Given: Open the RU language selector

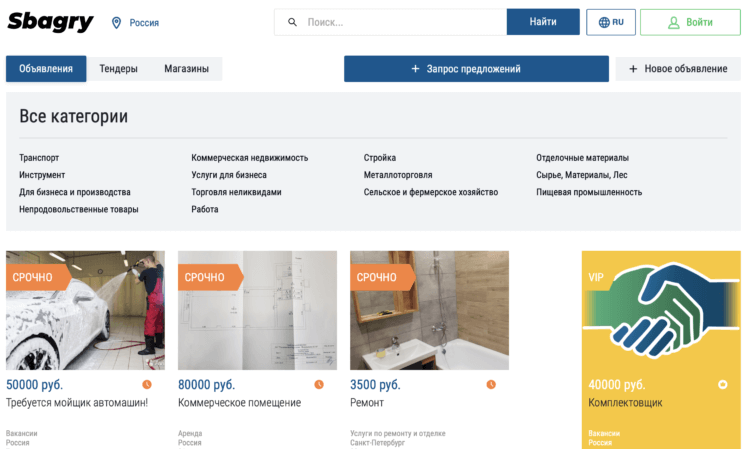Looking at the screenshot, I should (611, 22).
